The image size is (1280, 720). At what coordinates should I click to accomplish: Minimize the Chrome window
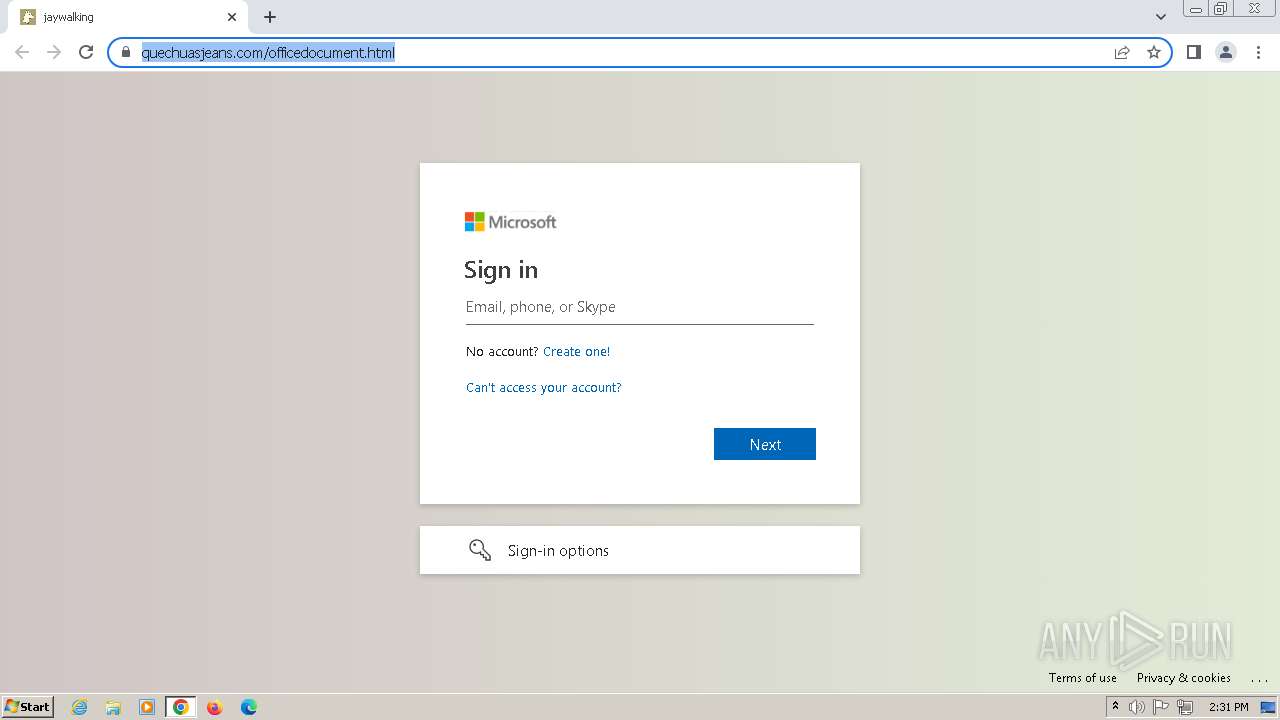pos(1196,8)
